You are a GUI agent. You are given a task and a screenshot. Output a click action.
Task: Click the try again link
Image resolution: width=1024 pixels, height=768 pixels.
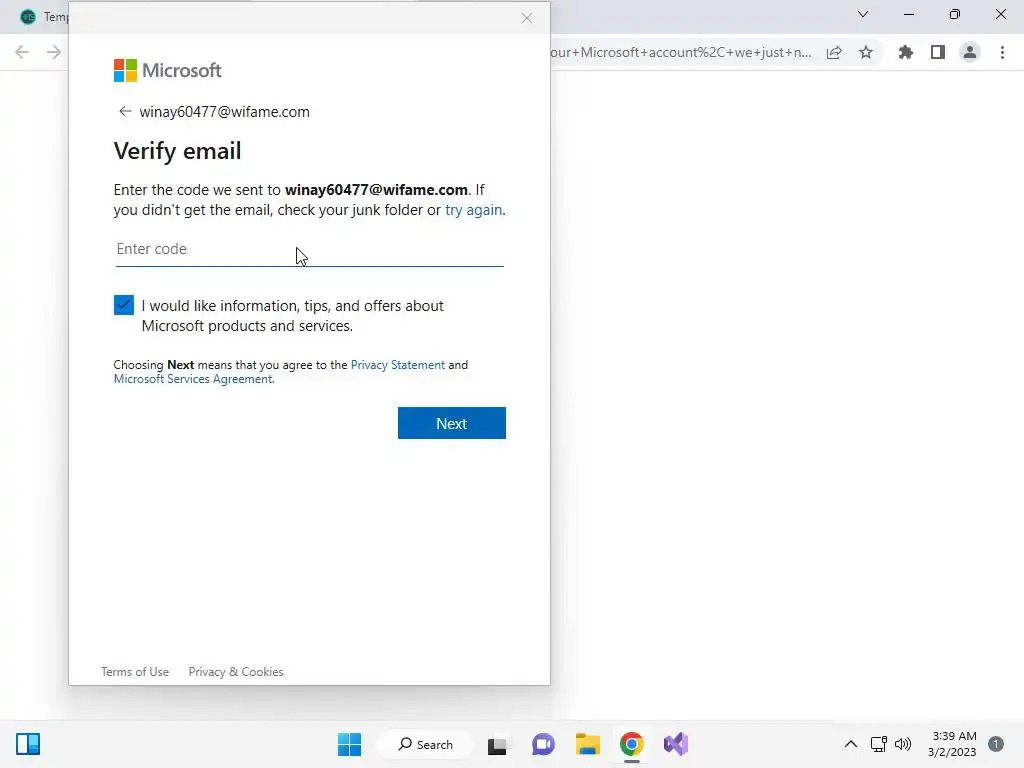473,210
